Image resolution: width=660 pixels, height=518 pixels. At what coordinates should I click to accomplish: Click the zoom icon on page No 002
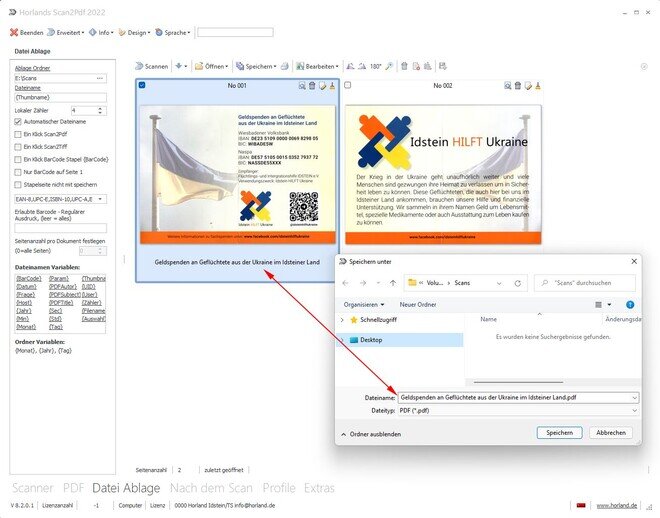[x=508, y=86]
